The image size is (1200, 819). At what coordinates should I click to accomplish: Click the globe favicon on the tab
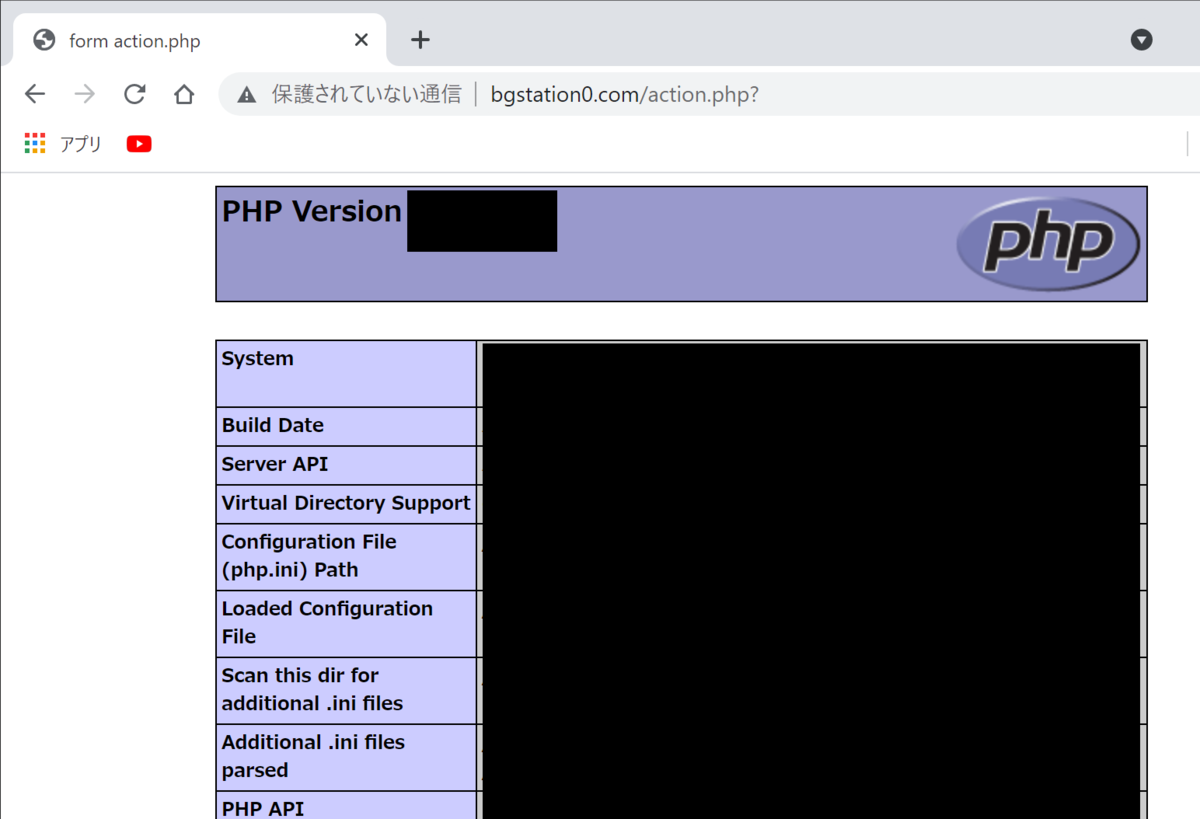[x=44, y=40]
